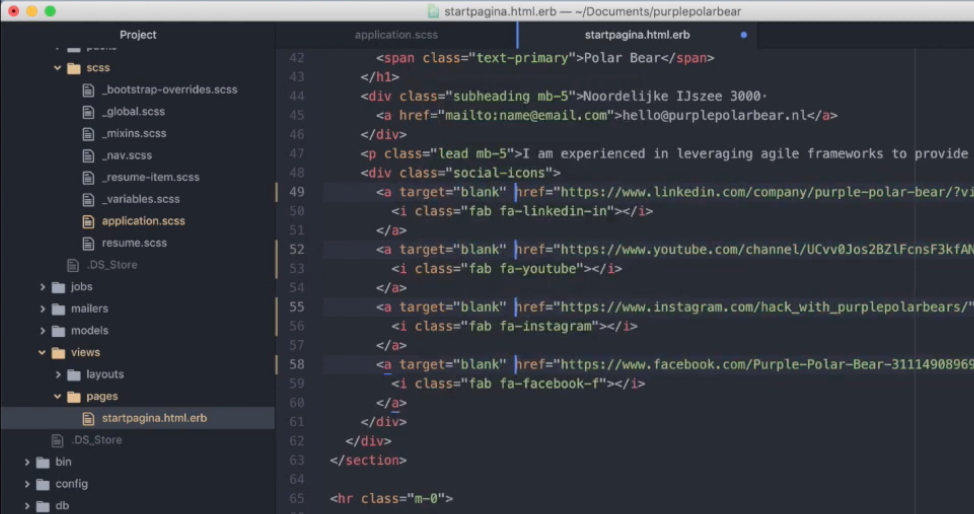Click the layouts folder icon
Image resolution: width=974 pixels, height=514 pixels.
click(74, 375)
